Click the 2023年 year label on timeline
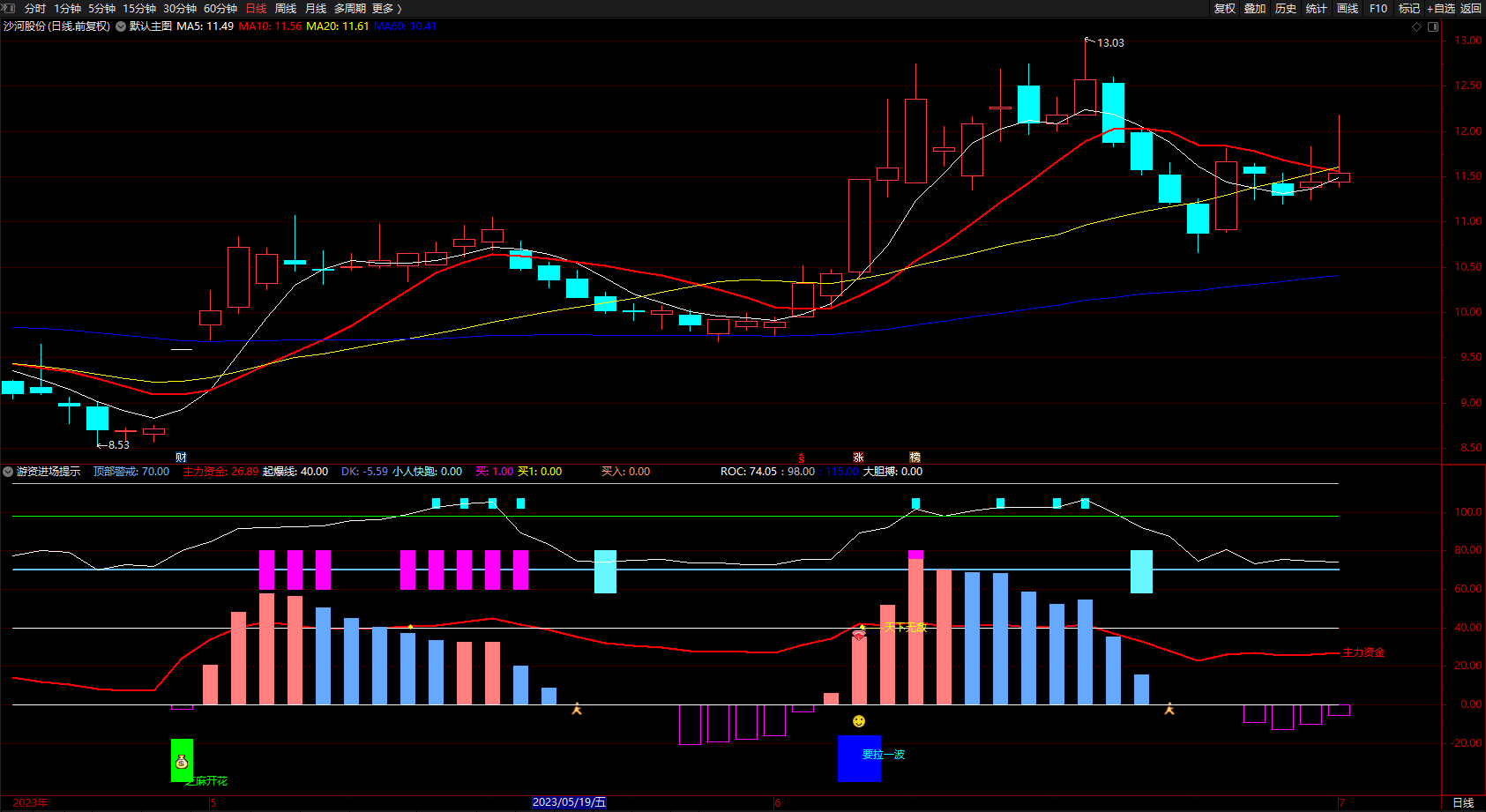 click(31, 802)
